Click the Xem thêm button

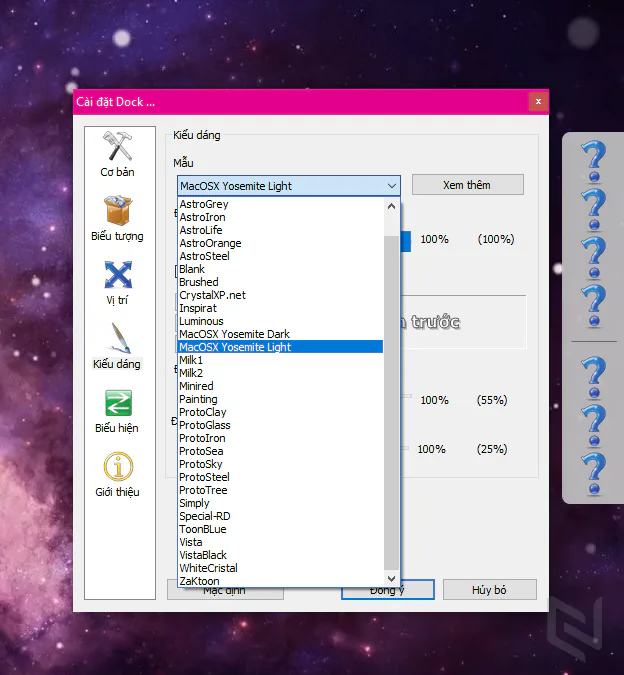[x=468, y=185]
